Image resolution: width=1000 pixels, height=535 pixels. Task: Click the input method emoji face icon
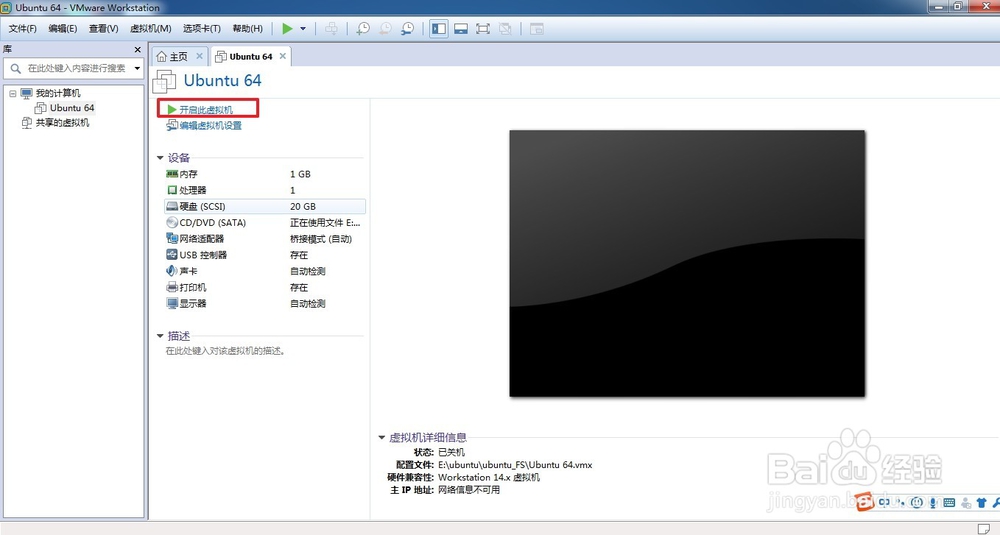pos(916,503)
